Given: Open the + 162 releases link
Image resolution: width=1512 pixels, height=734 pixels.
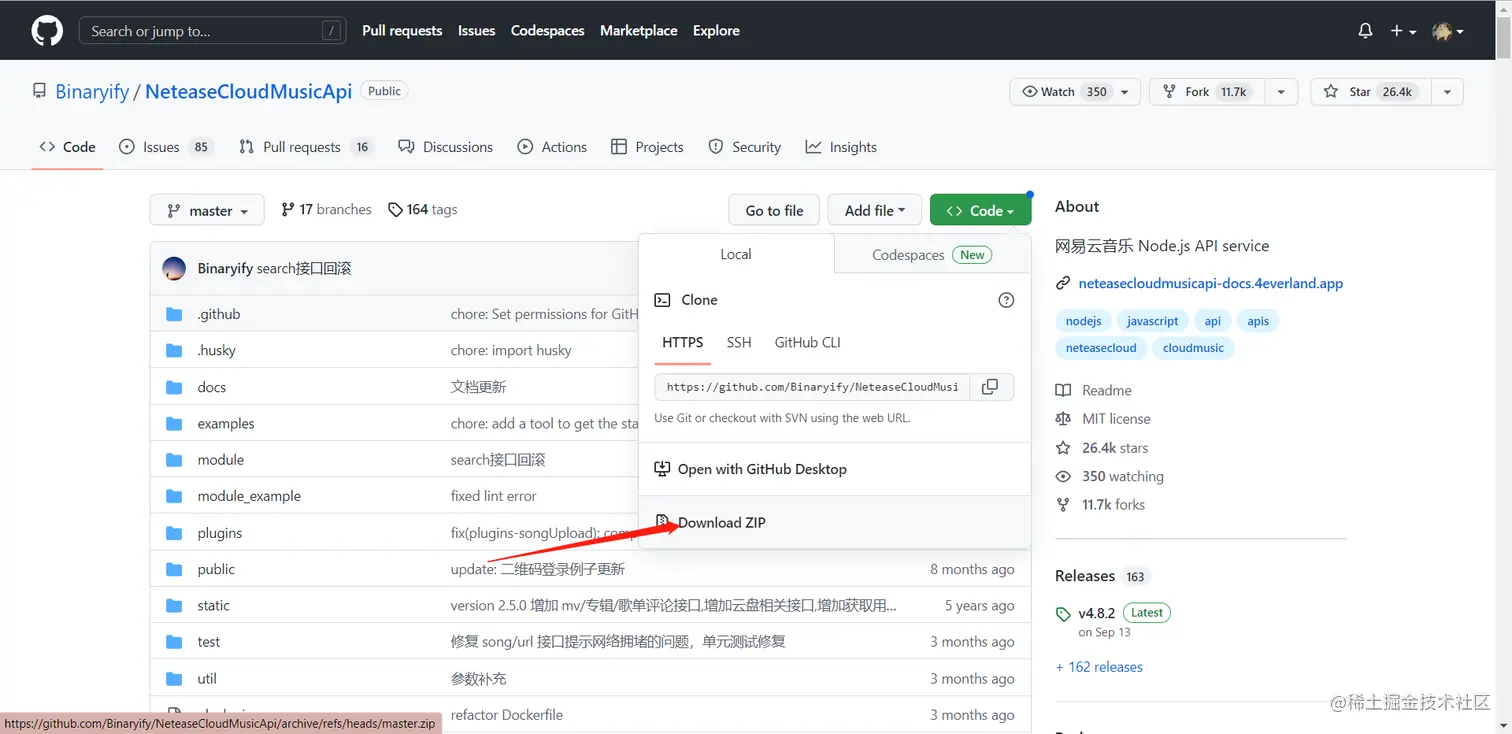Looking at the screenshot, I should [1099, 667].
